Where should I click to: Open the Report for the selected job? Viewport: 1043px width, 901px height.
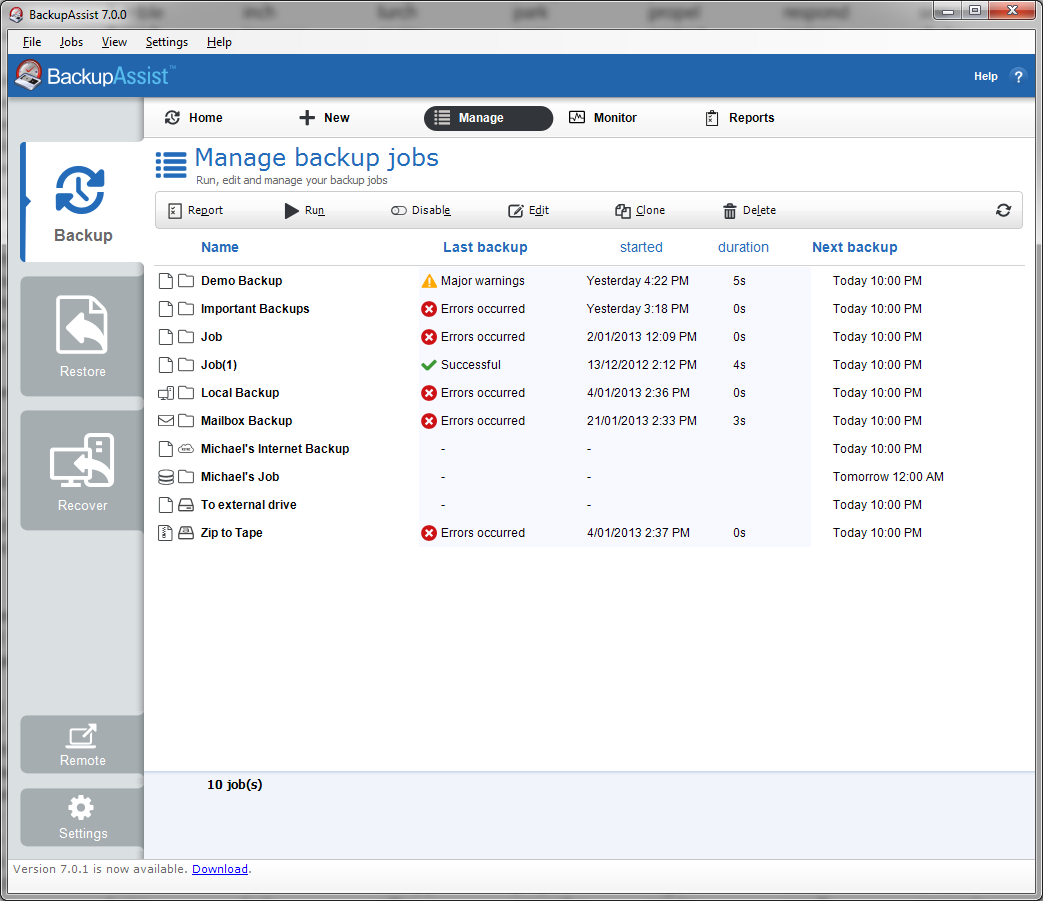195,210
